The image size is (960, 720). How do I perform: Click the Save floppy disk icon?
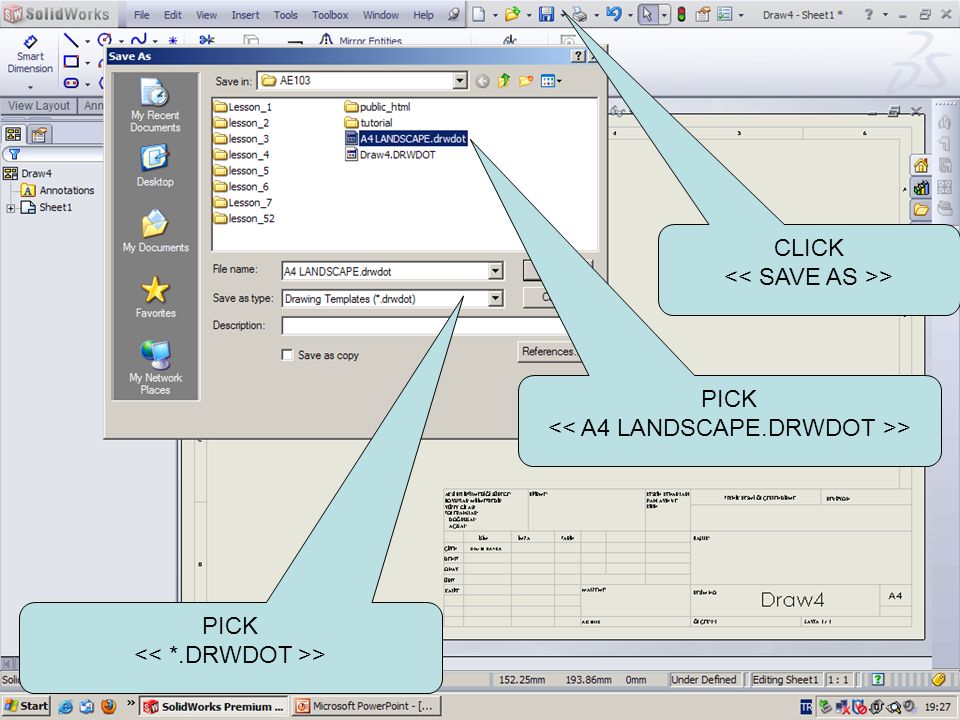(546, 14)
